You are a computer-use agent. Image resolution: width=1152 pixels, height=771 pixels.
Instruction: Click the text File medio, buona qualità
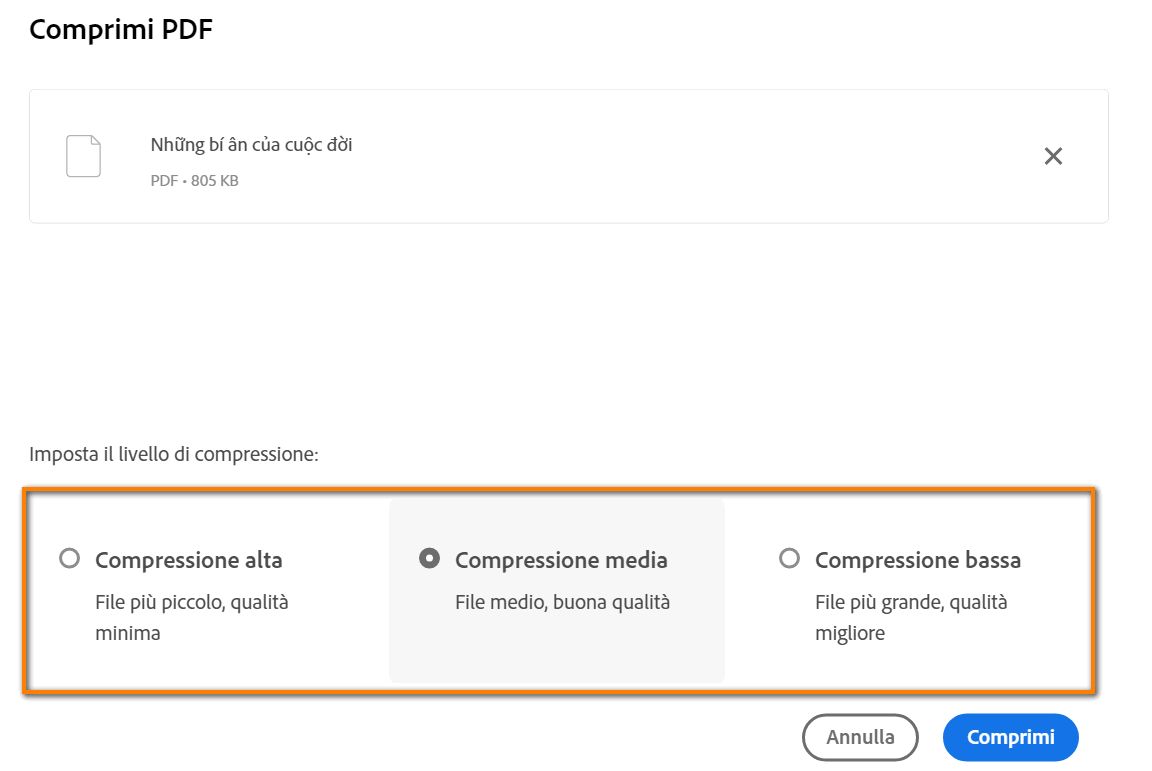point(563,602)
